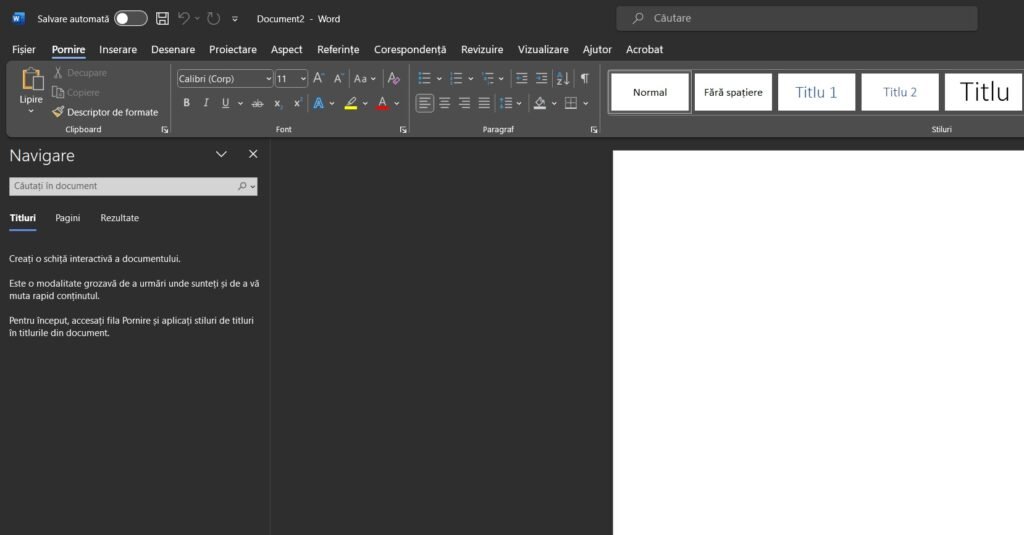Open Navigare pane options chevron
1024x535 pixels.
pos(221,154)
